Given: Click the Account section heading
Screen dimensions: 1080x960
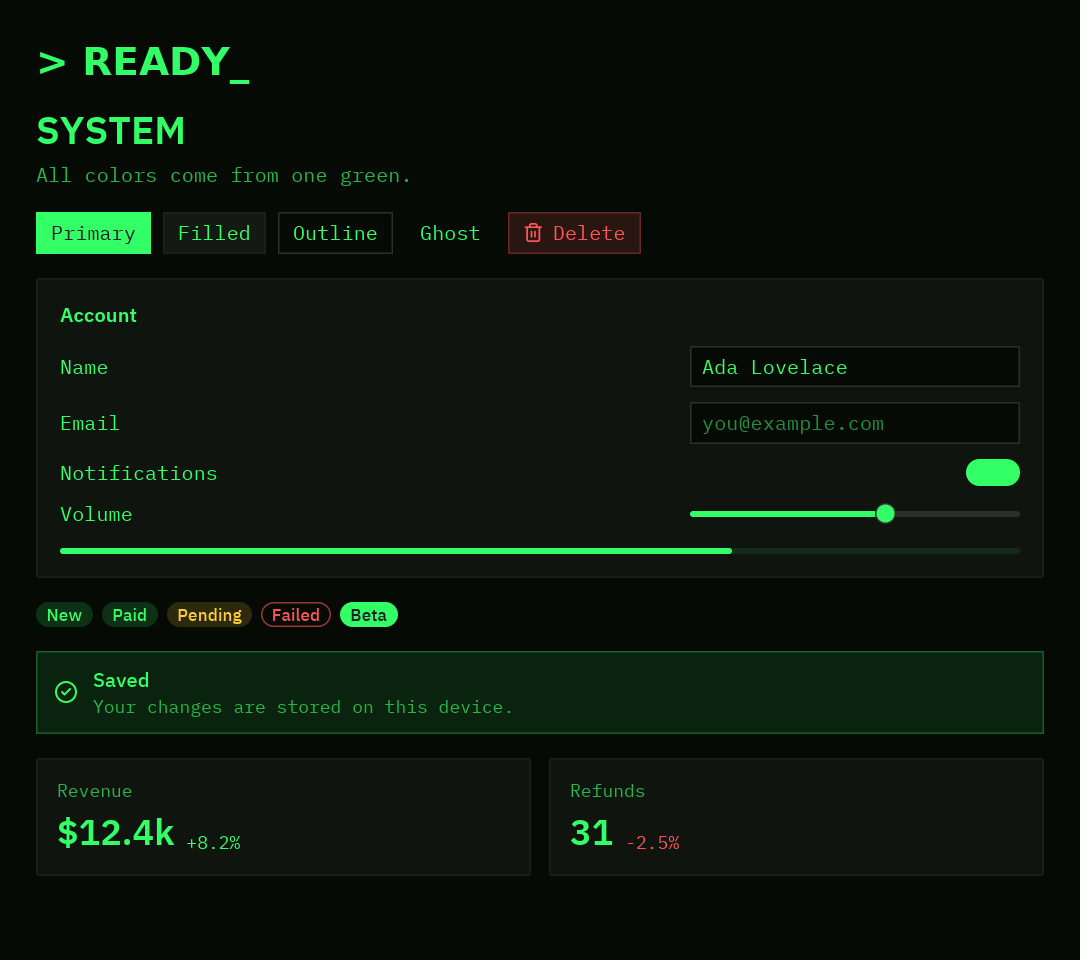Looking at the screenshot, I should 98,315.
